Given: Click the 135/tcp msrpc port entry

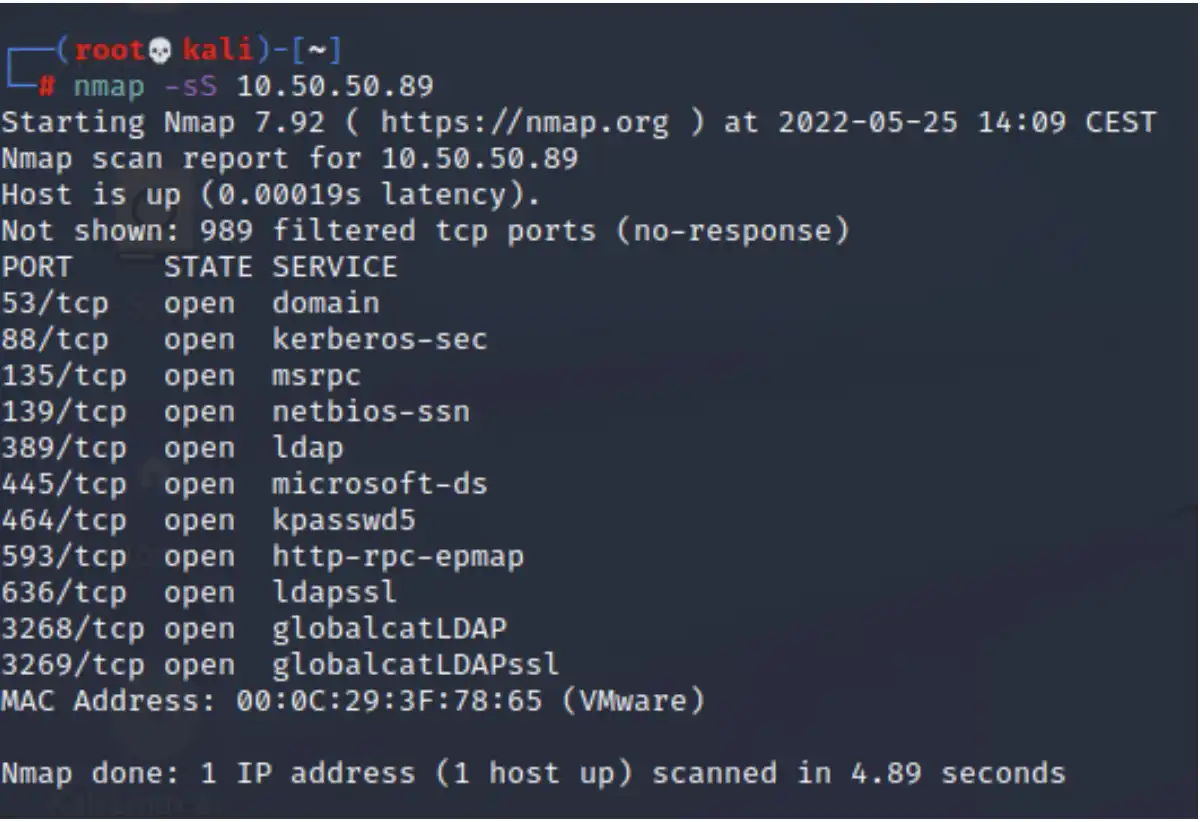Looking at the screenshot, I should pyautogui.click(x=180, y=376).
